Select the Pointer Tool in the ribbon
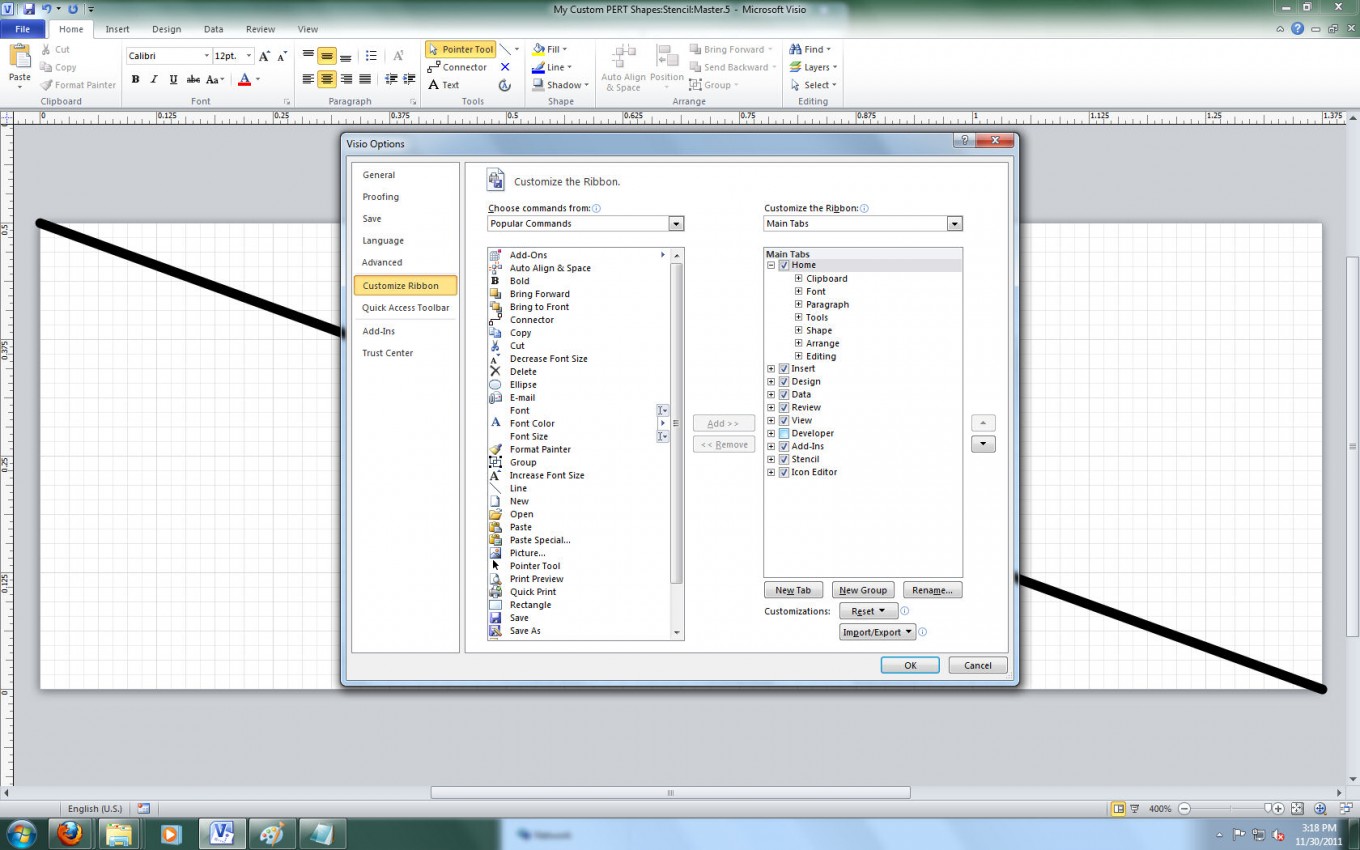This screenshot has height=850, width=1360. tap(459, 48)
